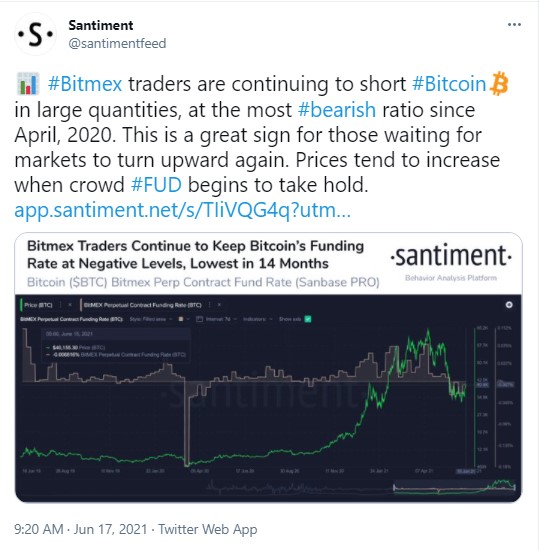Click the left handle of chart range brush
The height and width of the screenshot is (550, 539).
click(x=394, y=487)
